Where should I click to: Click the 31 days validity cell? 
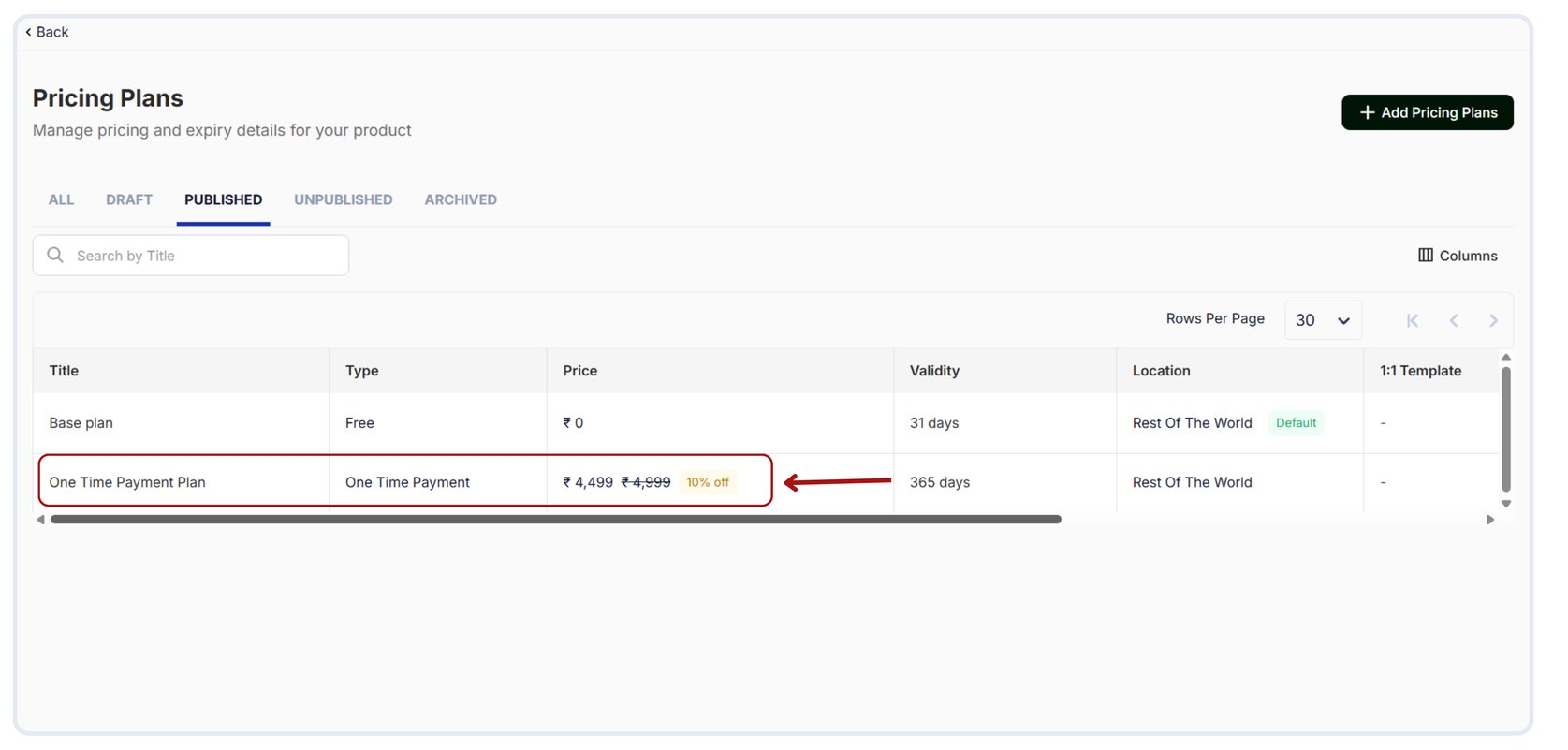[x=934, y=423]
